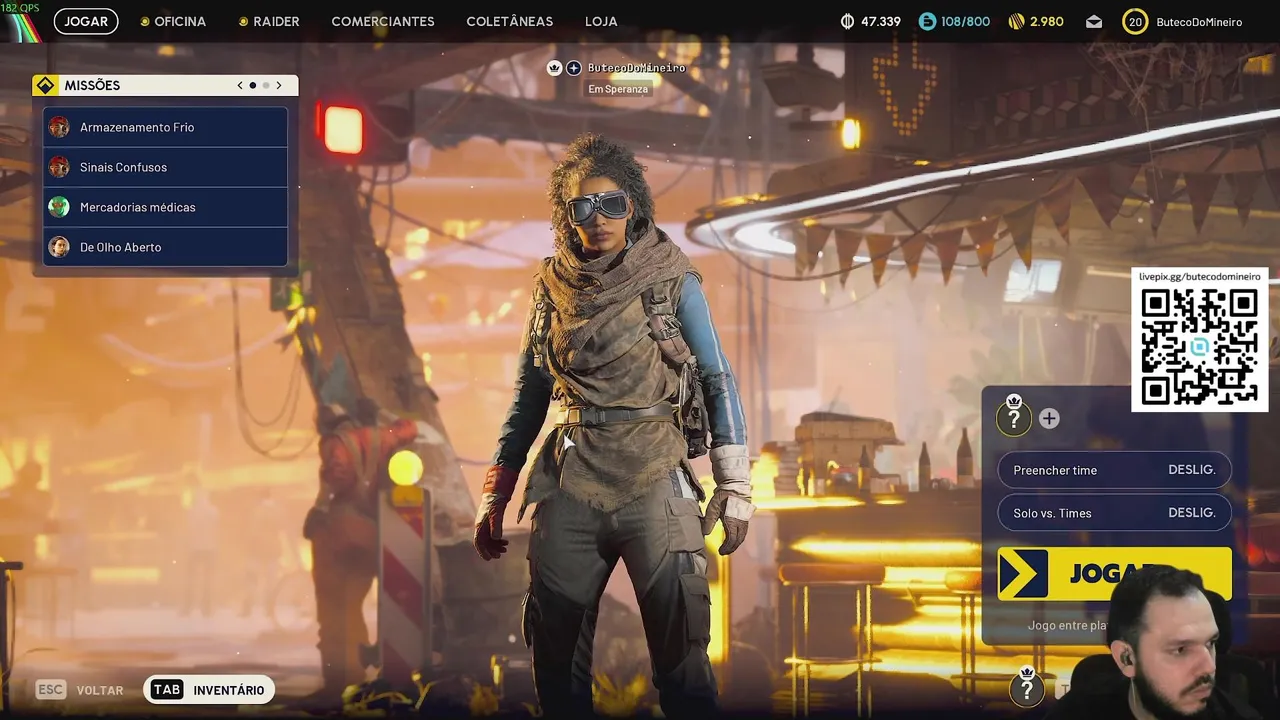The width and height of the screenshot is (1280, 720).
Task: Click the Sinais Confusos character portrait
Action: 59,167
